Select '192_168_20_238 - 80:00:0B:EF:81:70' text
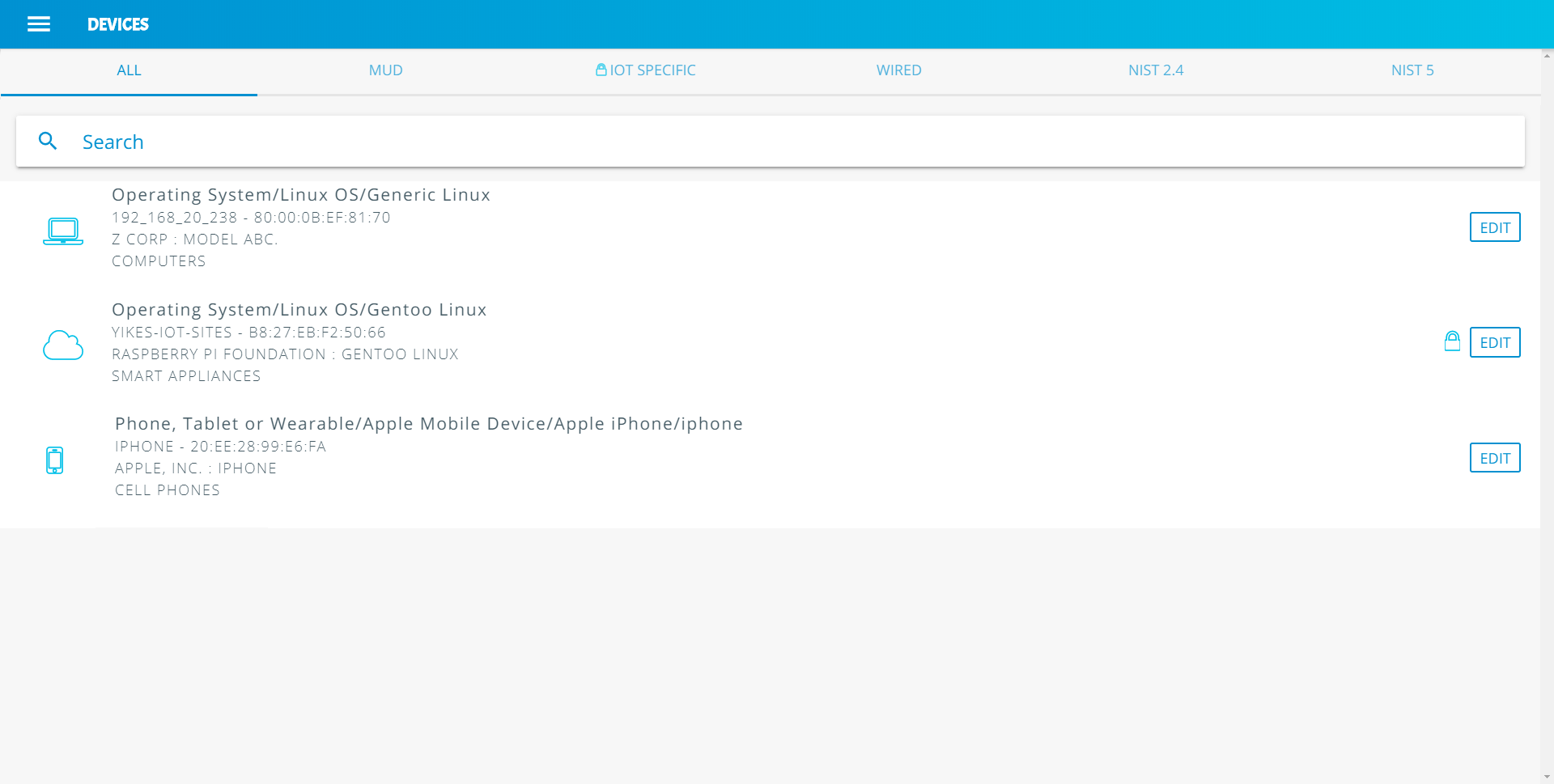The height and width of the screenshot is (784, 1554). (251, 218)
